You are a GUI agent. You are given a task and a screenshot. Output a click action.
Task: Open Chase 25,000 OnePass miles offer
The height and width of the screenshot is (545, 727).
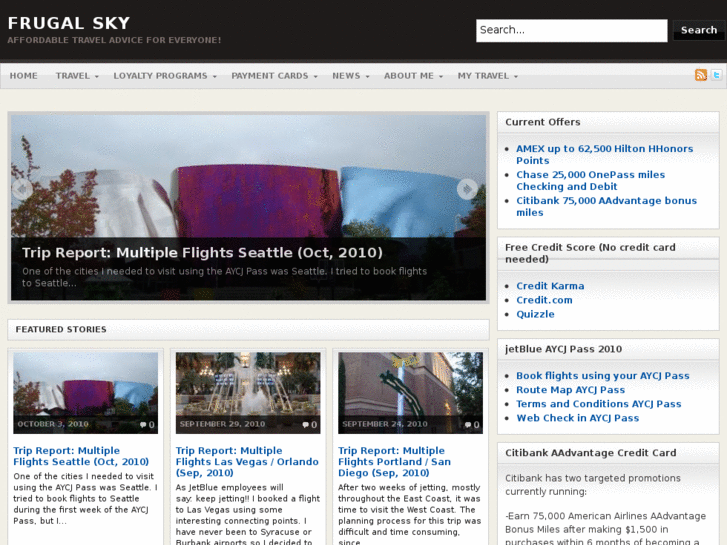[591, 180]
